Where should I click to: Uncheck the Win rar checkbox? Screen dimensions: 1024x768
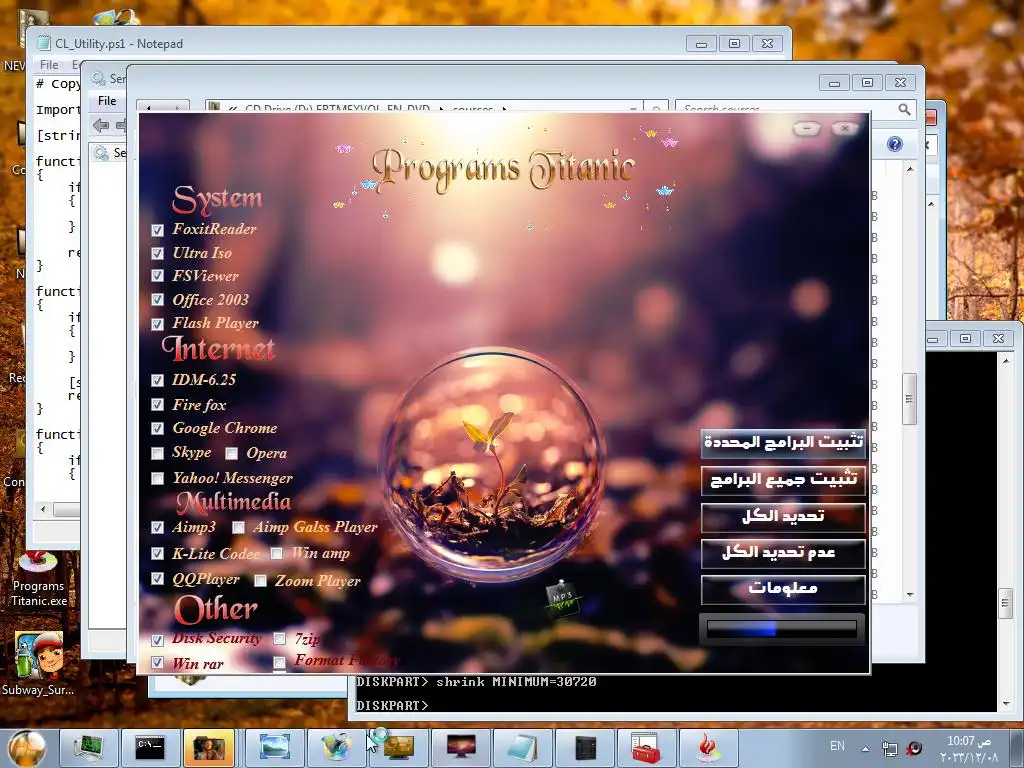tap(157, 663)
